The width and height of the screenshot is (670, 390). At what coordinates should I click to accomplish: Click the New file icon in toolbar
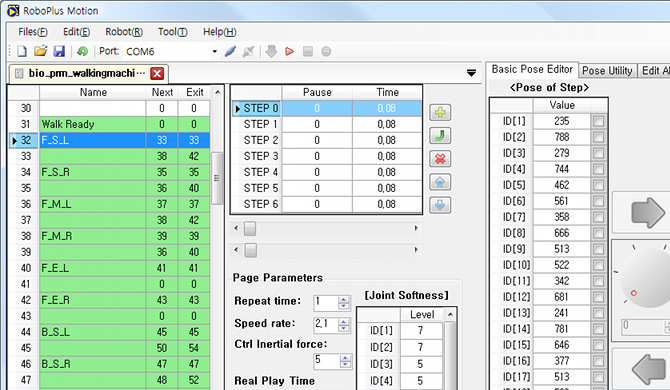22,52
